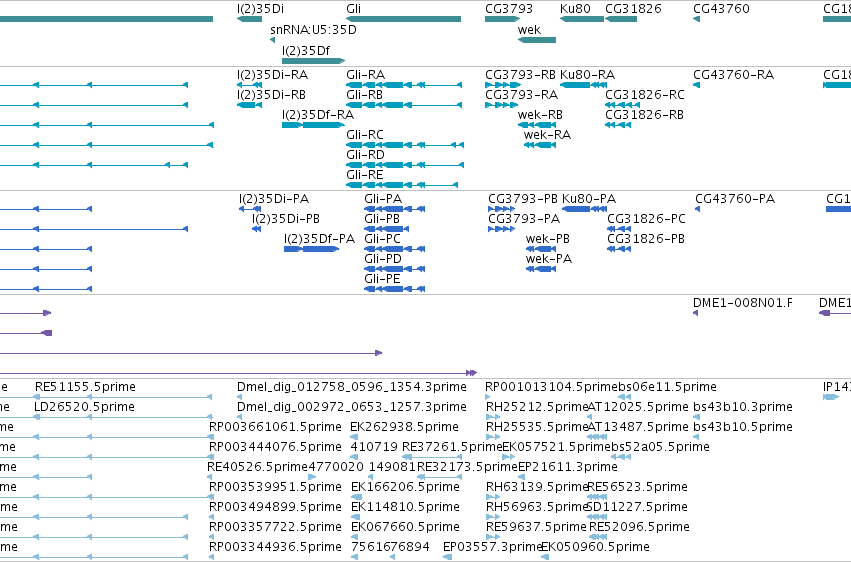Viewport: 851px width, 562px height.
Task: Click EST RE52096.5prime
Action: coord(639,527)
